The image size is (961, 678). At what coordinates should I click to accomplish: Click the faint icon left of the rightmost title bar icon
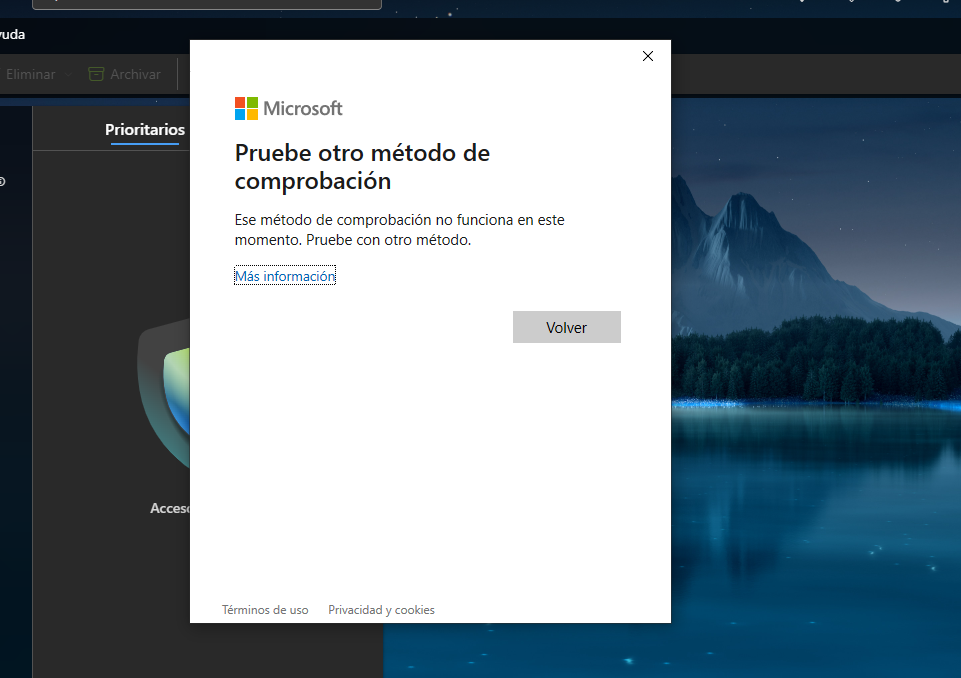tap(898, 3)
